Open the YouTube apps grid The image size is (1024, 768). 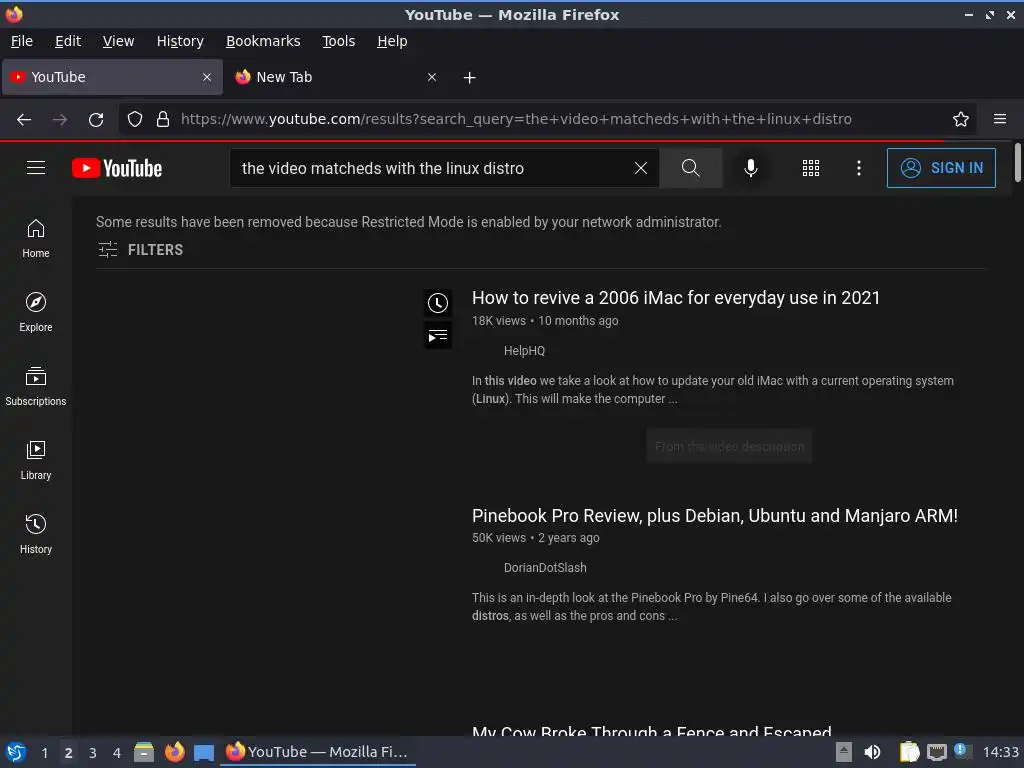[810, 168]
